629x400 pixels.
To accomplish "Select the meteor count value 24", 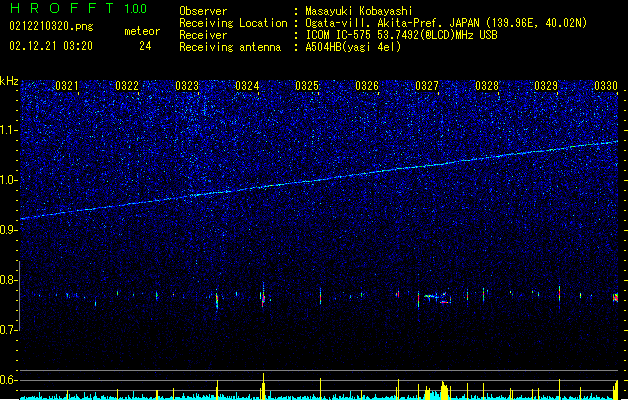I will (x=145, y=46).
